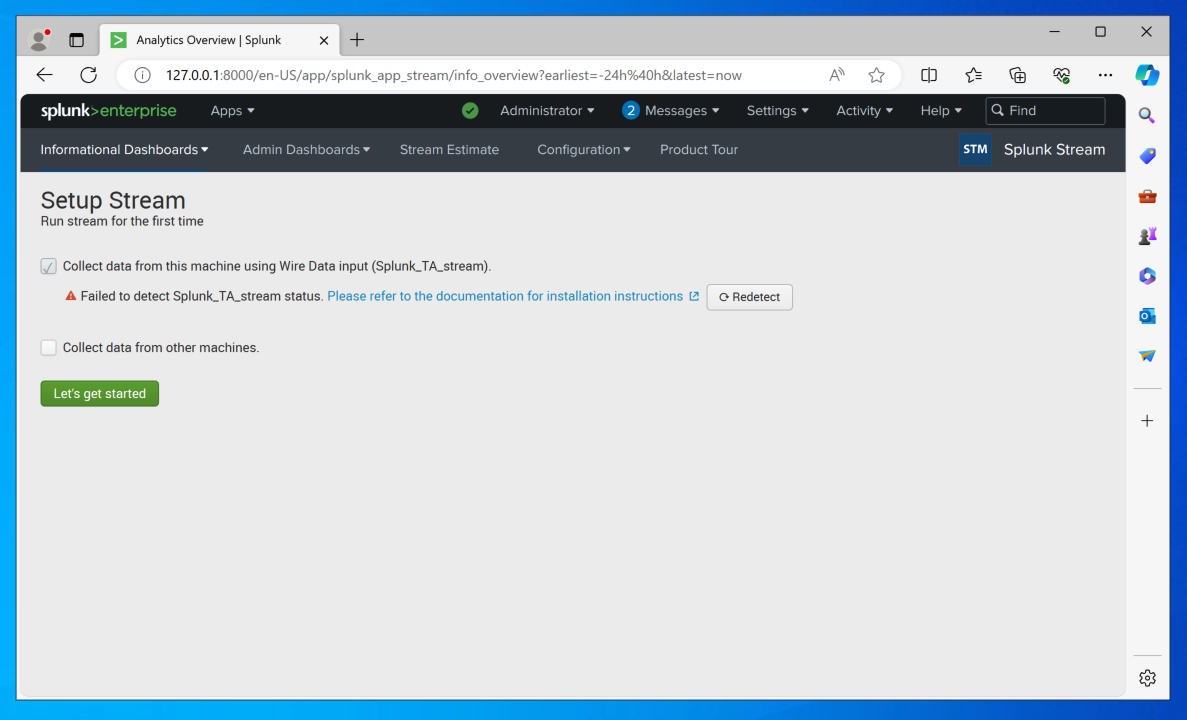
Task: Toggle Collect data from this machine checkbox
Action: point(48,266)
